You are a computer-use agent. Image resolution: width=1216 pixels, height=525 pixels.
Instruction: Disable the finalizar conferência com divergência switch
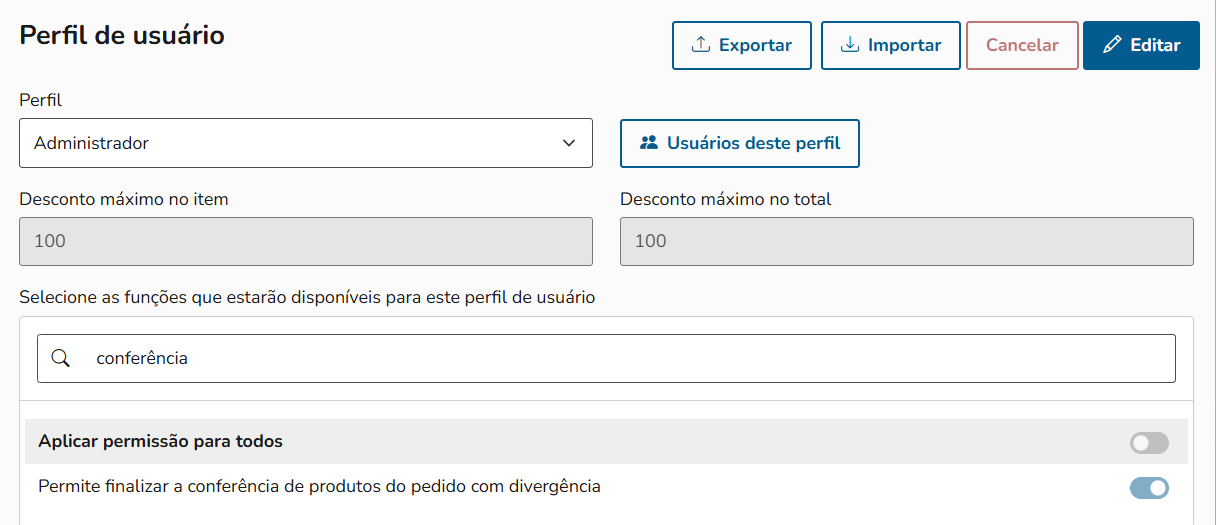[1149, 488]
